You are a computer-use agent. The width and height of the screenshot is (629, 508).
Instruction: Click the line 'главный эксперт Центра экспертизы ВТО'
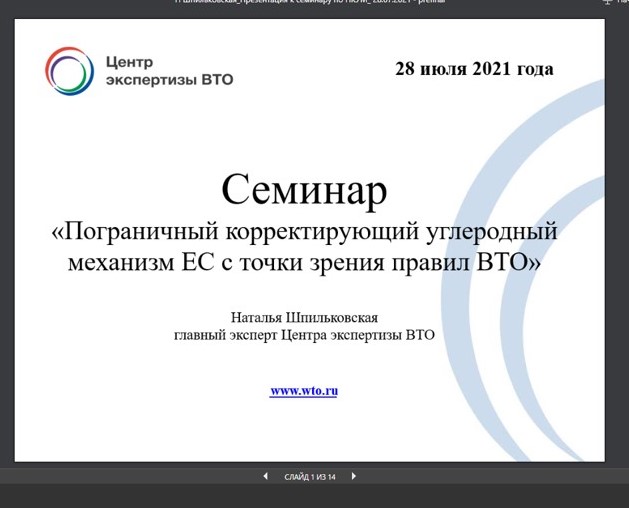(304, 335)
